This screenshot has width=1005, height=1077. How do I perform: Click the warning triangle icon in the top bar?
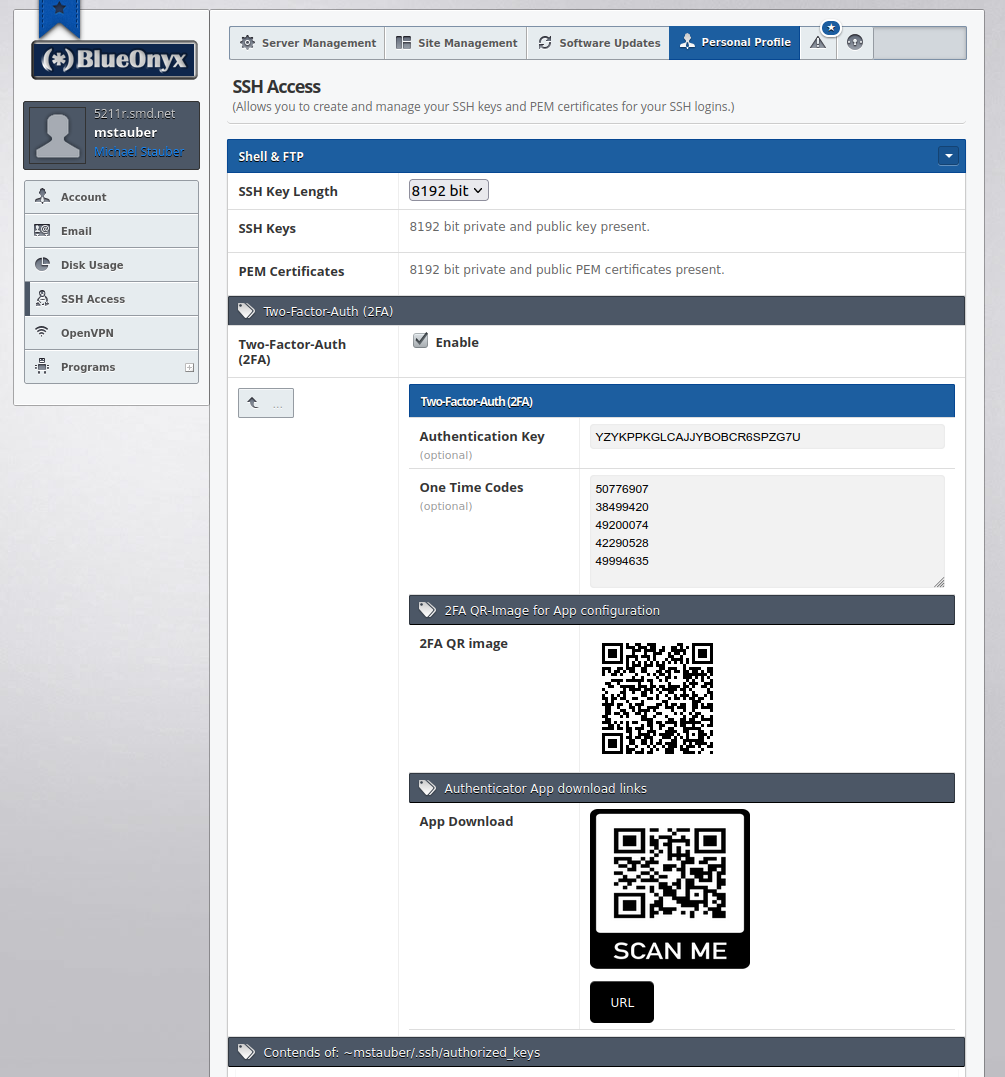point(817,43)
